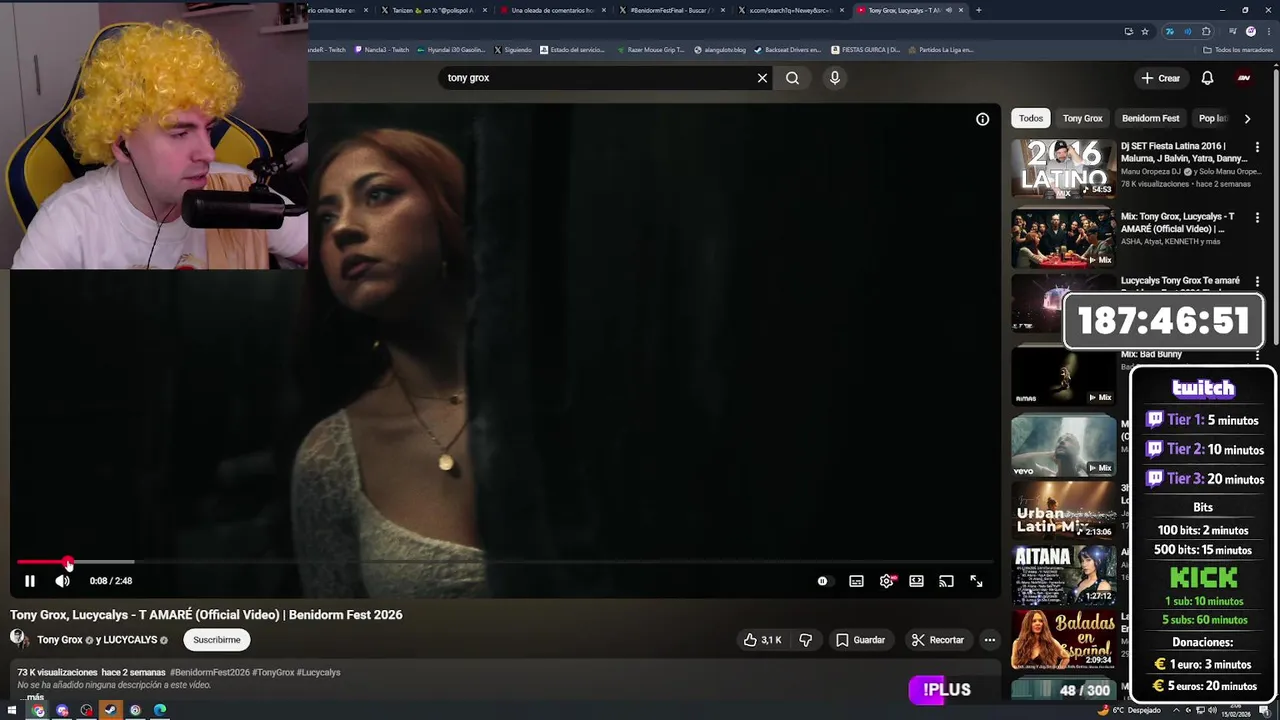This screenshot has width=1280, height=720.
Task: Open the AITANA mix thumbnail
Action: [x=1063, y=575]
